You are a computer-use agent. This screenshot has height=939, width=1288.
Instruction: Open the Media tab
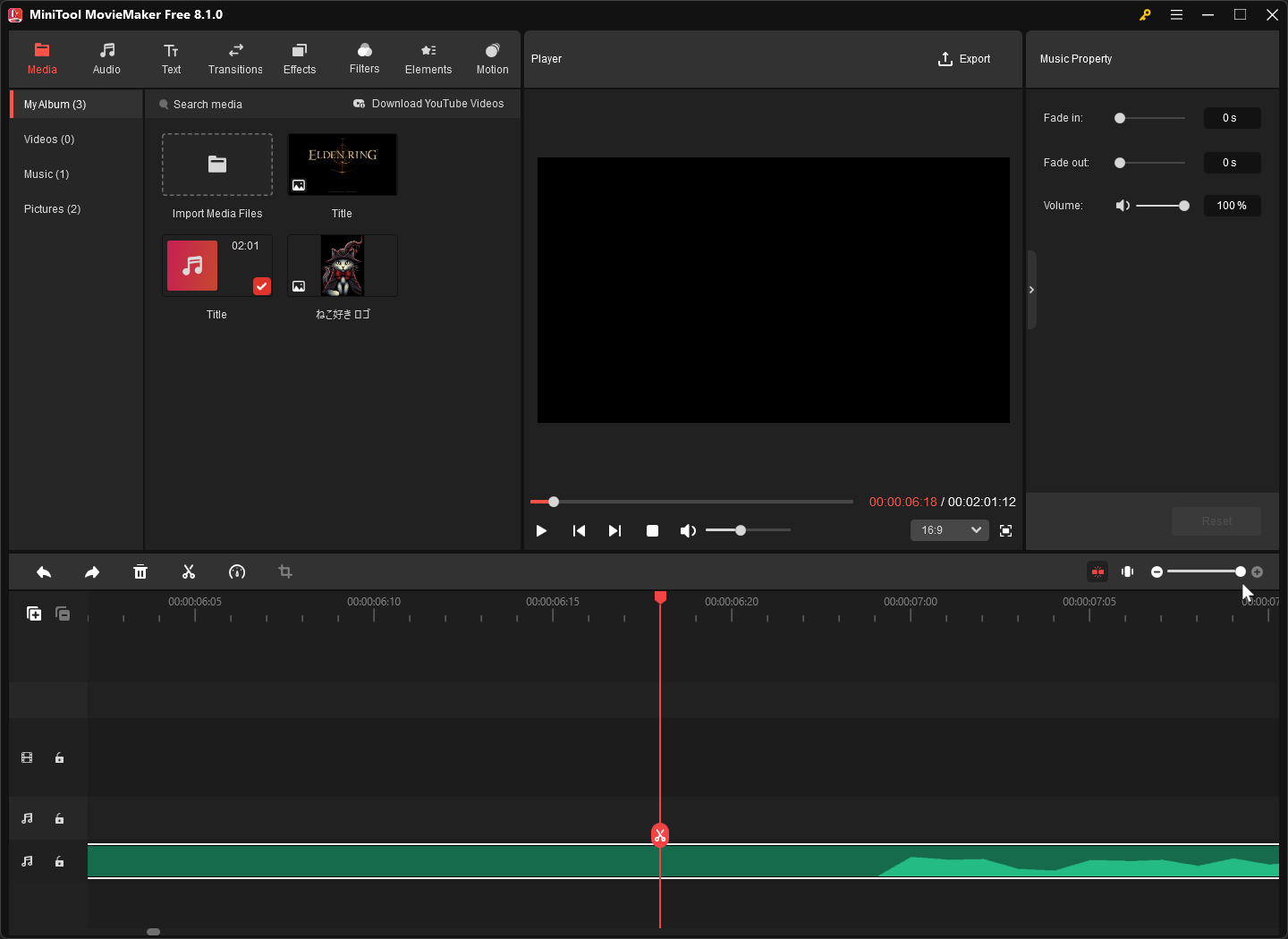pos(42,59)
